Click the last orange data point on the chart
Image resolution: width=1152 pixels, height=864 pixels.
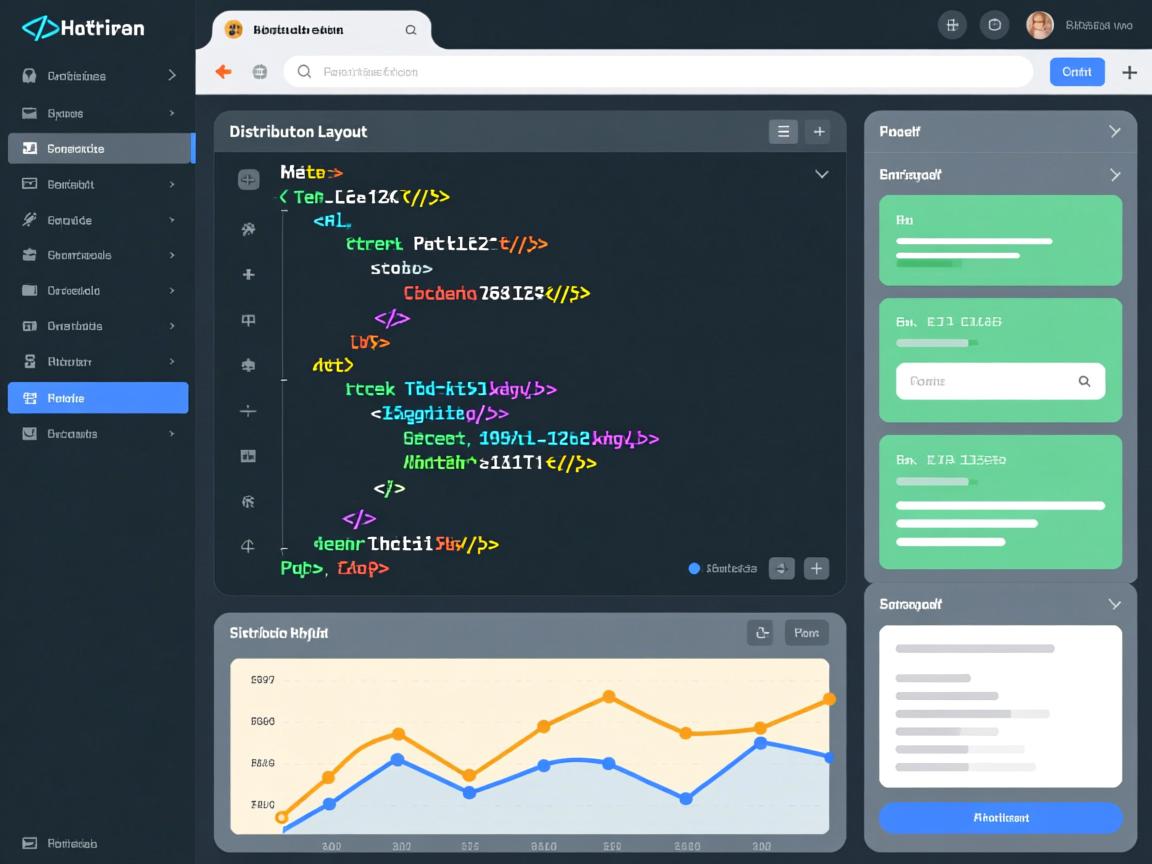828,700
